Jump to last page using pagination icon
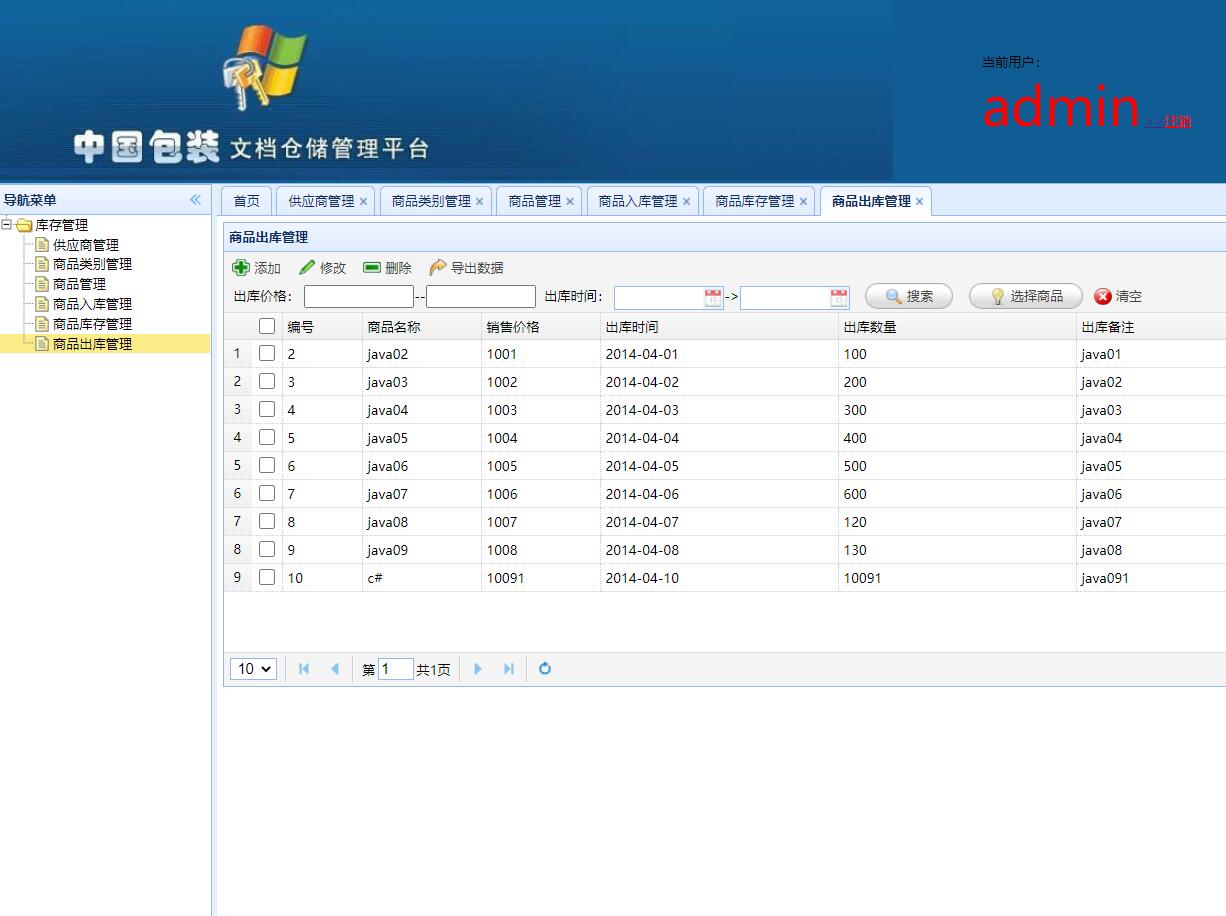Viewport: 1226px width, 916px height. pos(509,668)
